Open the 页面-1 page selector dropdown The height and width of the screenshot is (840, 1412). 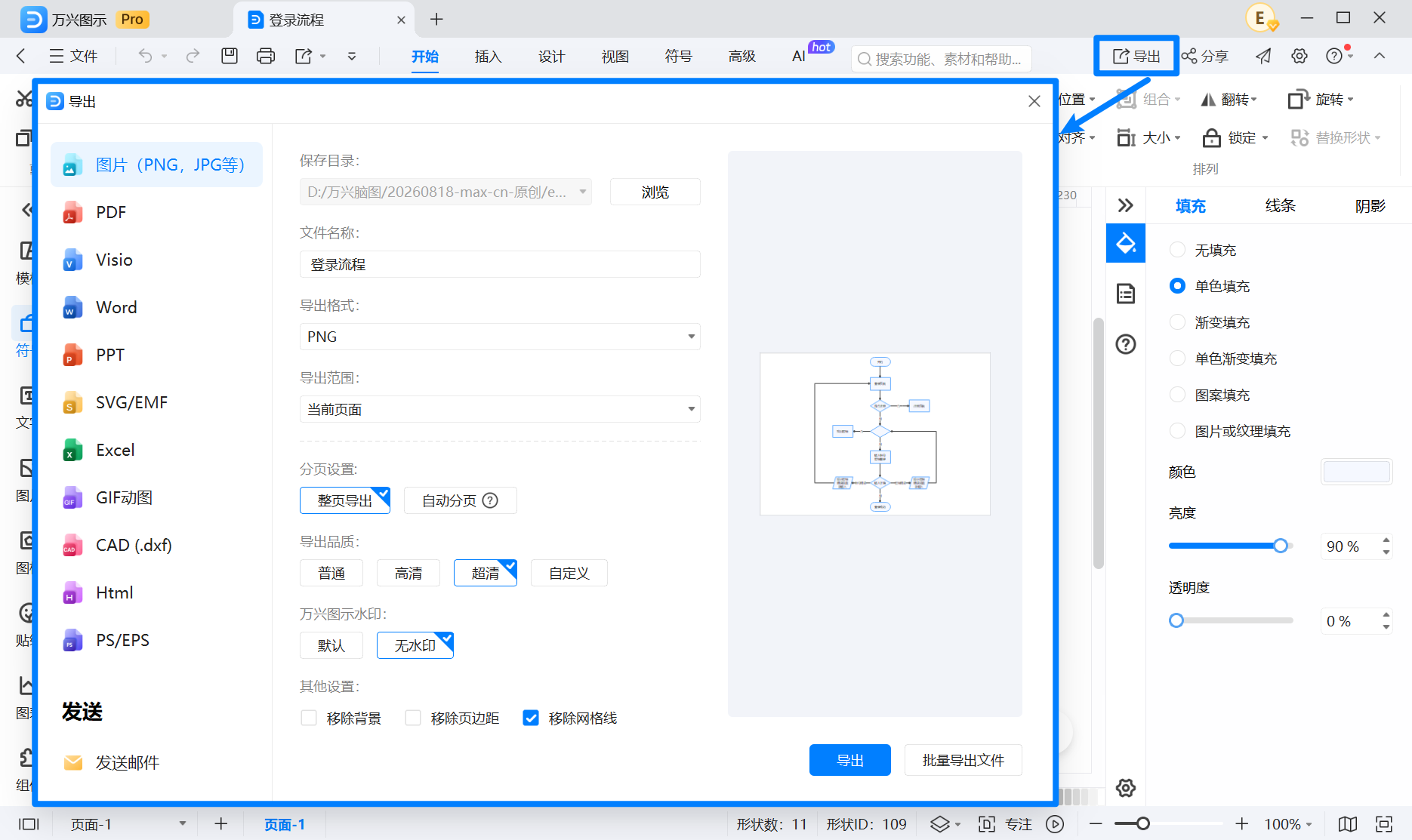(x=127, y=824)
